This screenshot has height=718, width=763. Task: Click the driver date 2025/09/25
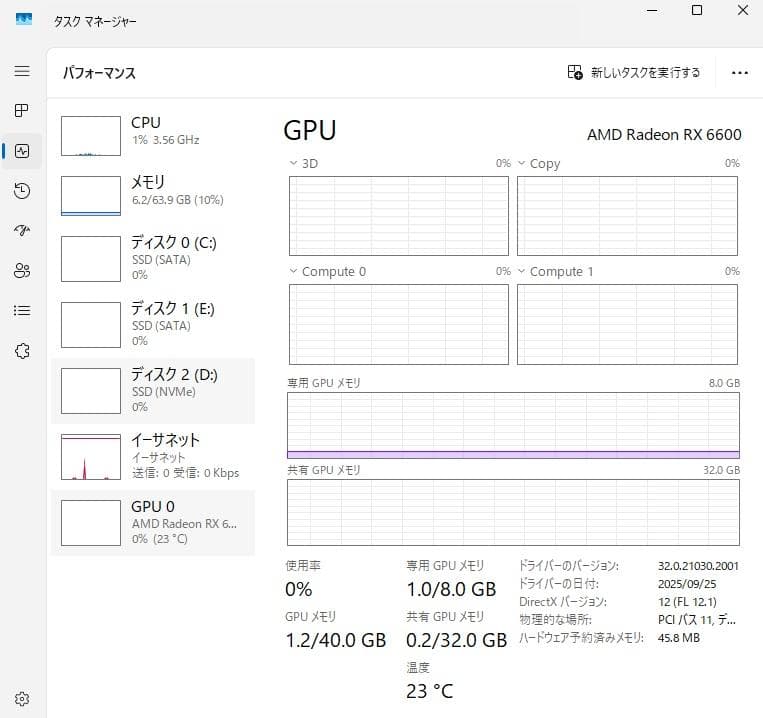point(687,584)
